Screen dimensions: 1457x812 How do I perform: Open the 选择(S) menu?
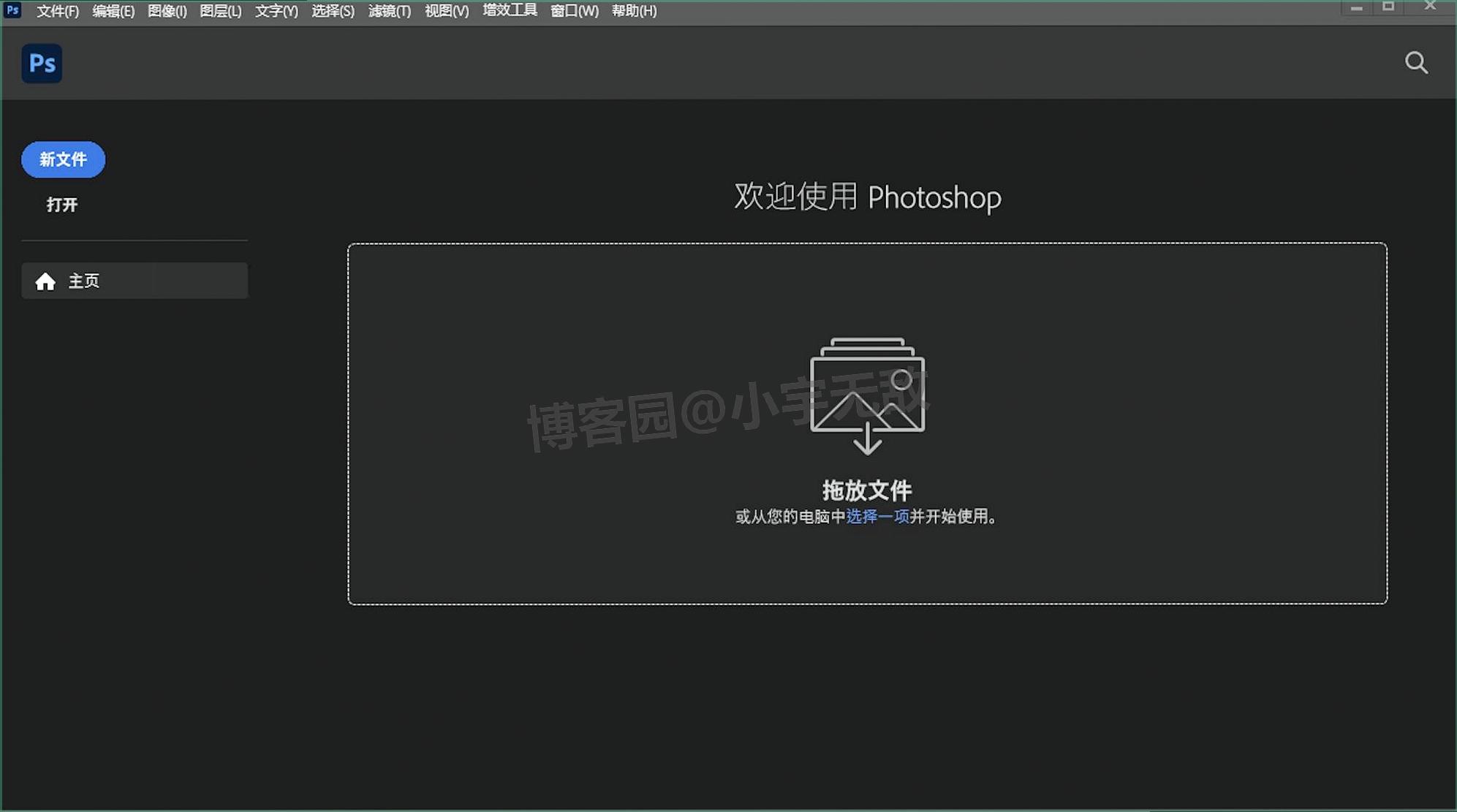coord(333,11)
